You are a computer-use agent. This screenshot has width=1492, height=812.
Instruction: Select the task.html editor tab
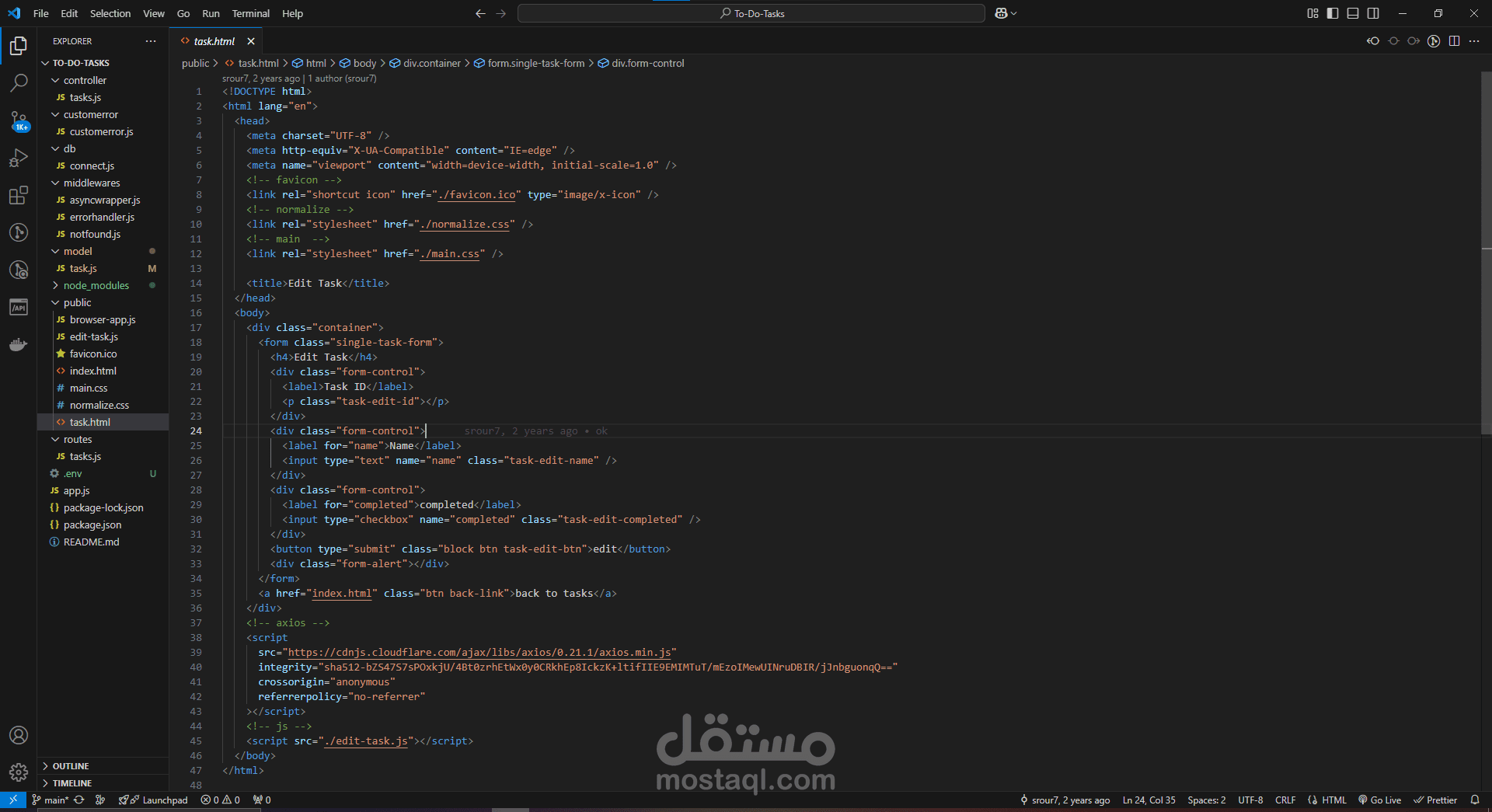[214, 41]
